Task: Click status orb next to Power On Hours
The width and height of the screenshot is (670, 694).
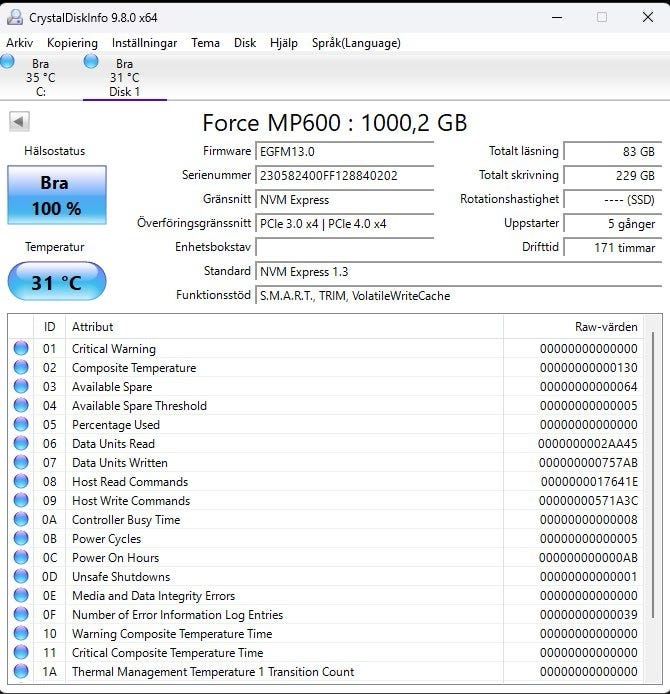Action: 21,558
